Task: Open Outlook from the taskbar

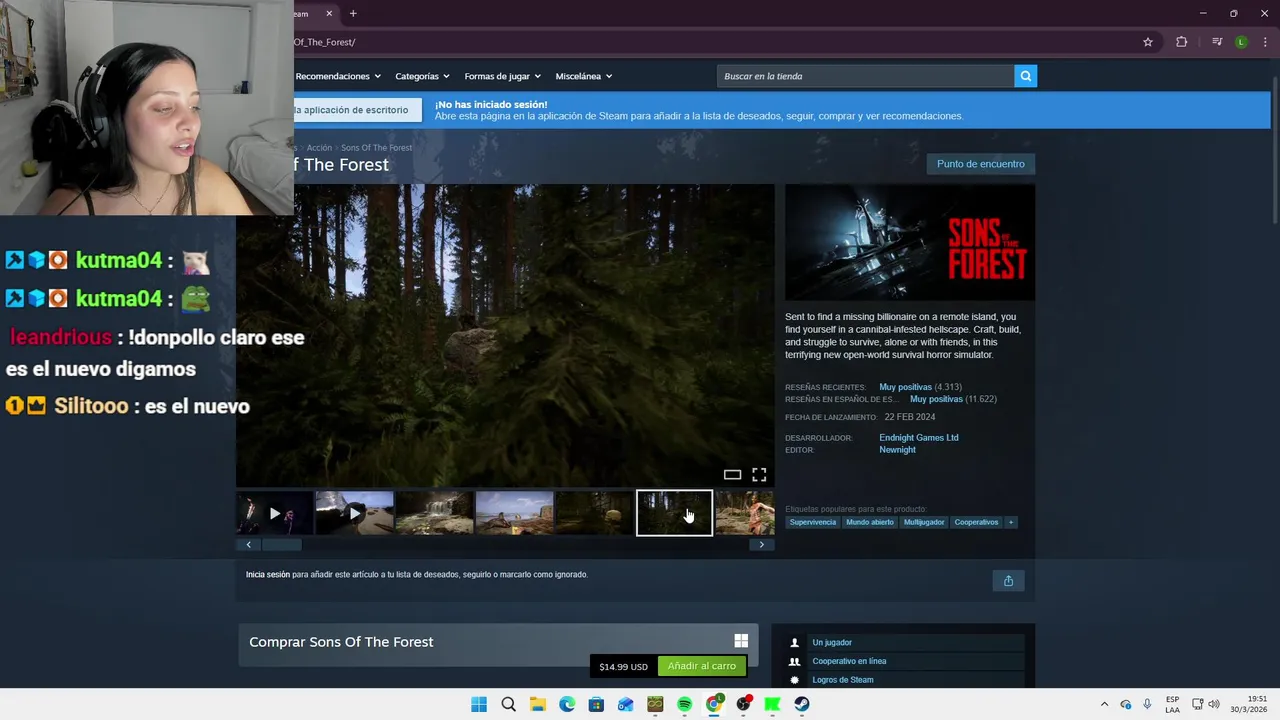Action: 625,704
